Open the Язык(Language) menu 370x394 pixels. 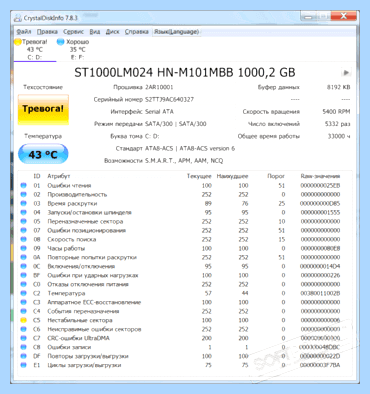176,32
